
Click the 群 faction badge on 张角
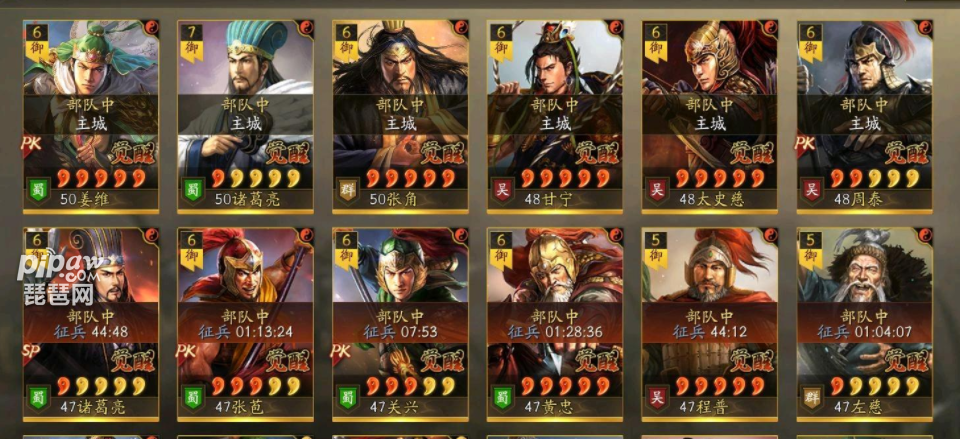tap(348, 189)
